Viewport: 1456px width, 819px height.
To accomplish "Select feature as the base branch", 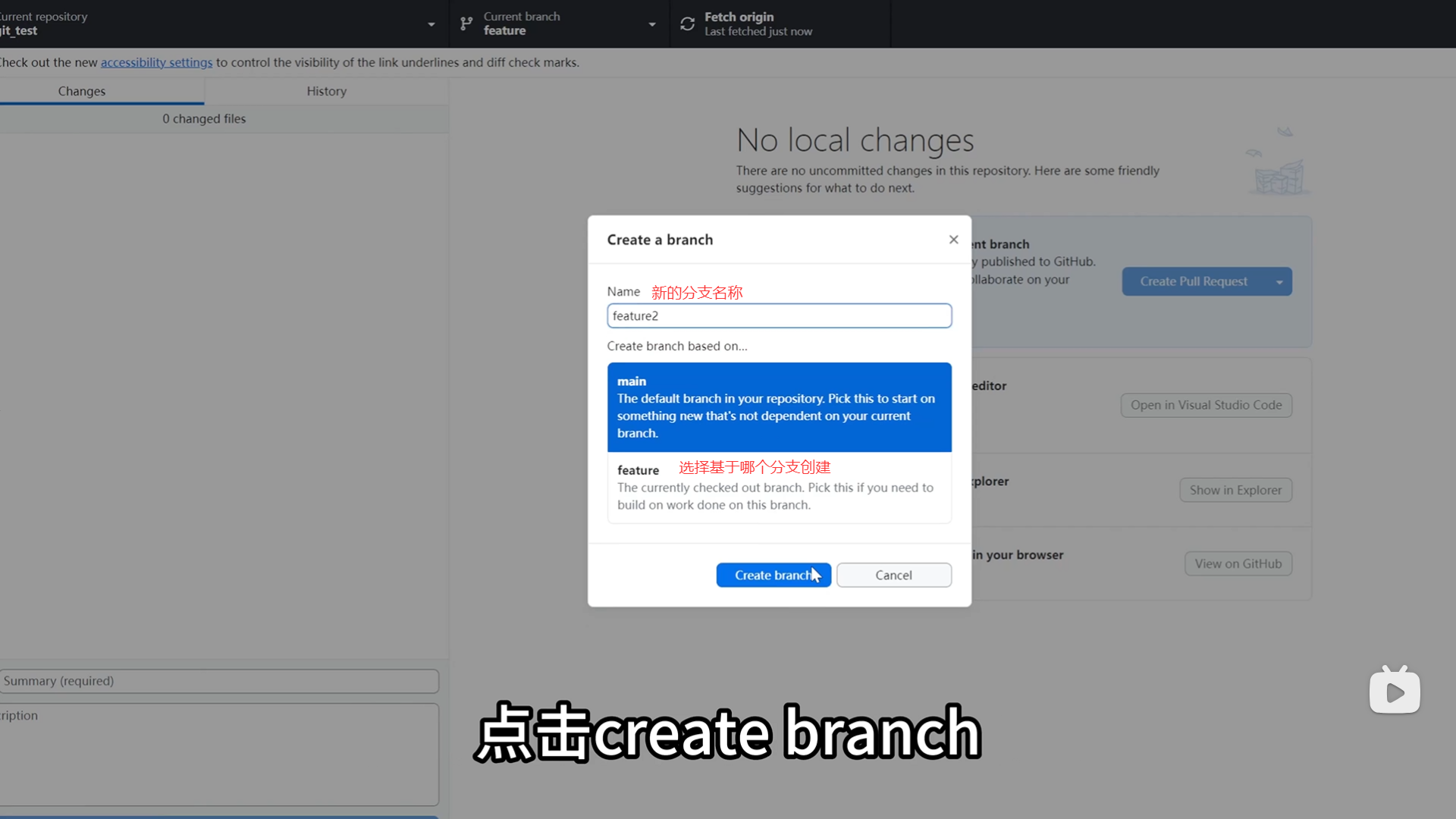I will (779, 488).
